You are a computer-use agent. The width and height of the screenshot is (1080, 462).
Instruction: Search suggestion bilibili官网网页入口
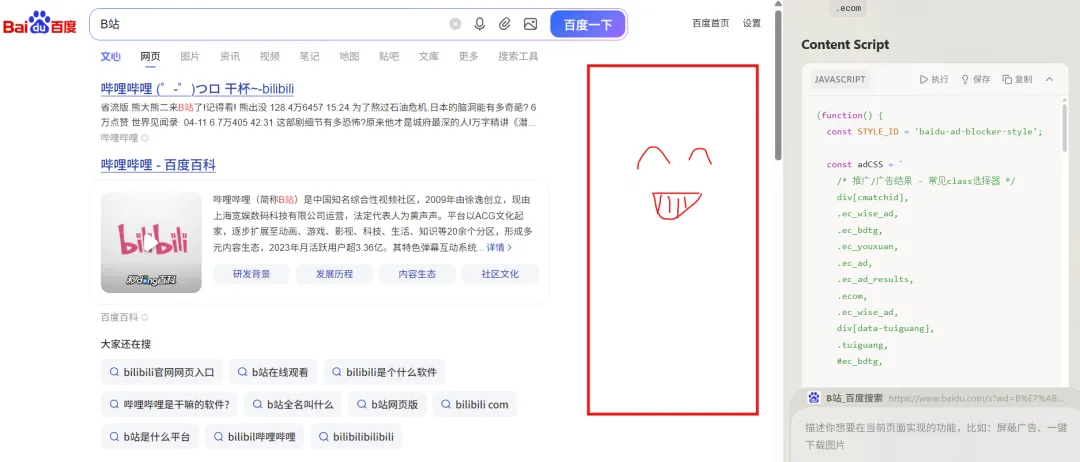click(162, 372)
